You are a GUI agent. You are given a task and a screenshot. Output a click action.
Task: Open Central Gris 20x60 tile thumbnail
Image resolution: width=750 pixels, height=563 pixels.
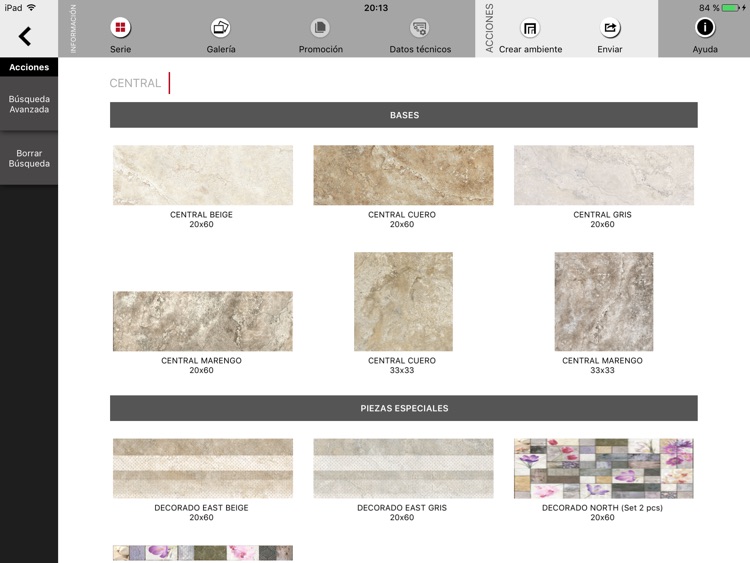click(x=604, y=175)
